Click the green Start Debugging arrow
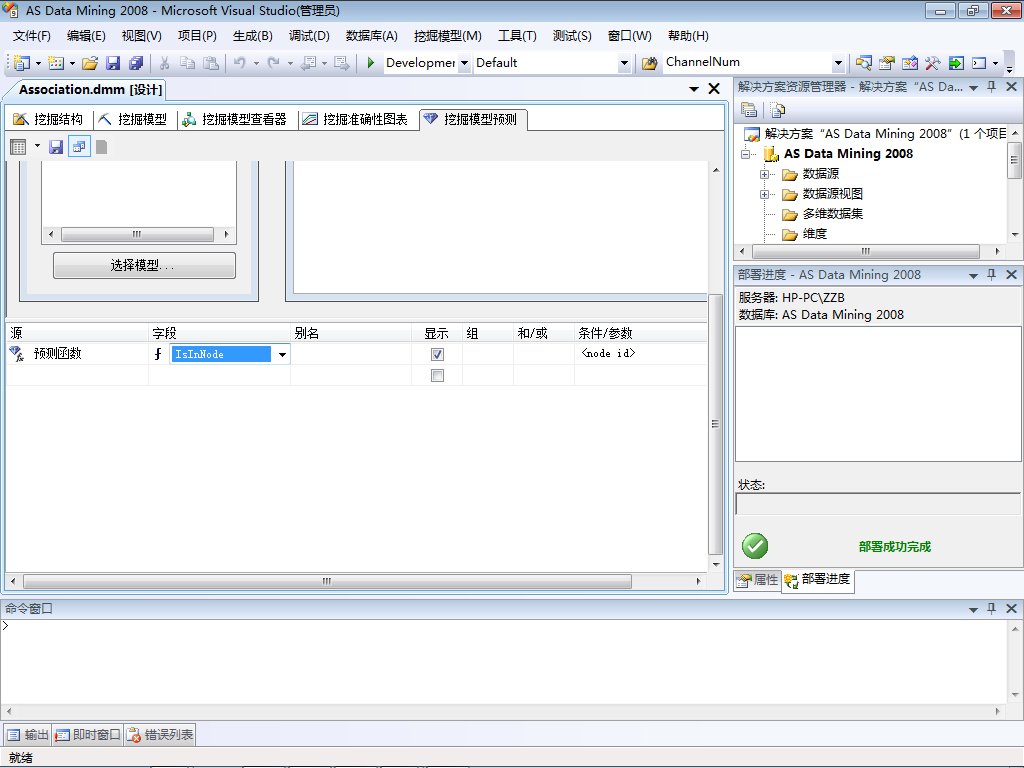Image resolution: width=1024 pixels, height=768 pixels. pos(370,63)
